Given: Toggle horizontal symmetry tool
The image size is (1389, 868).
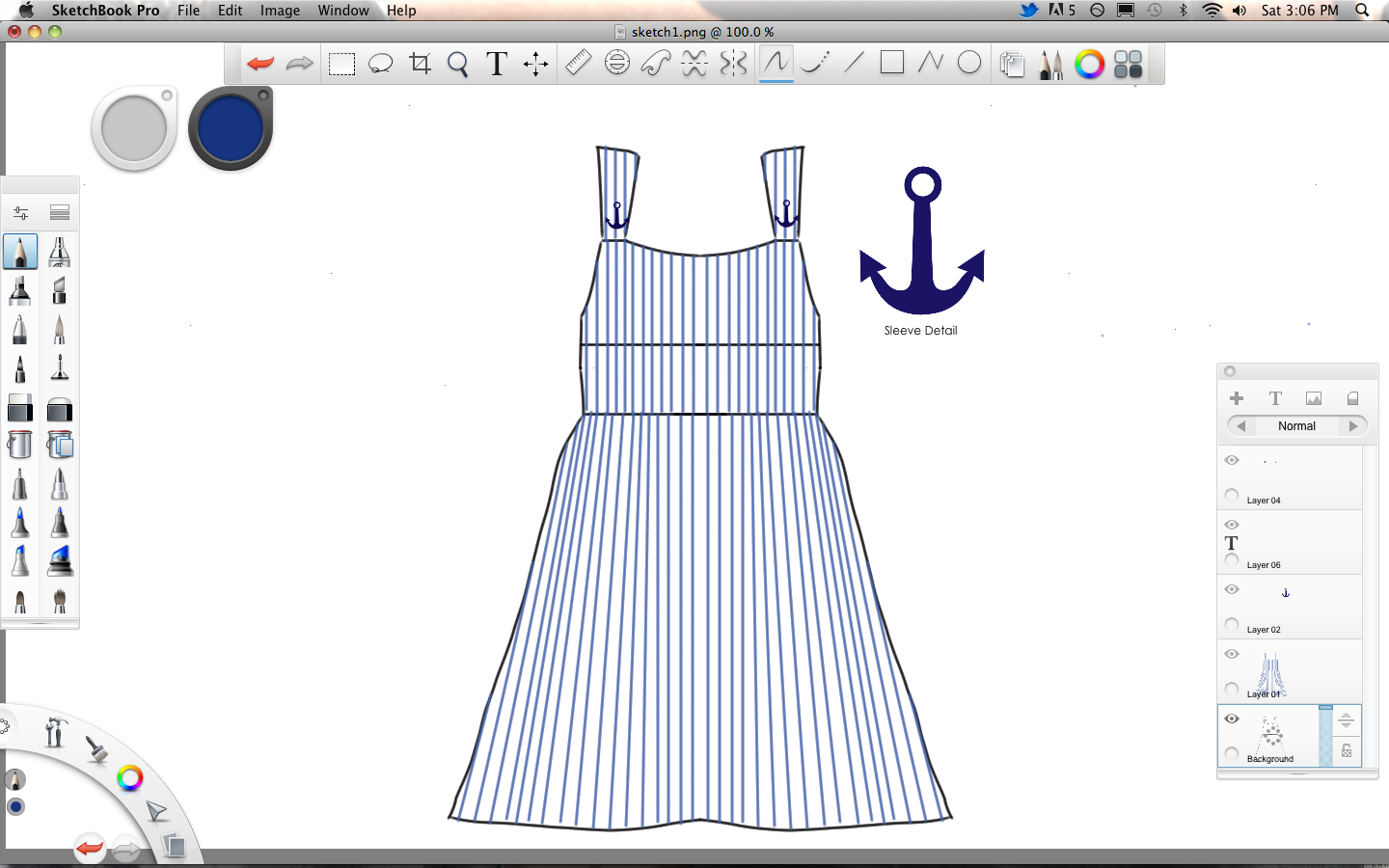Looking at the screenshot, I should click(x=694, y=64).
